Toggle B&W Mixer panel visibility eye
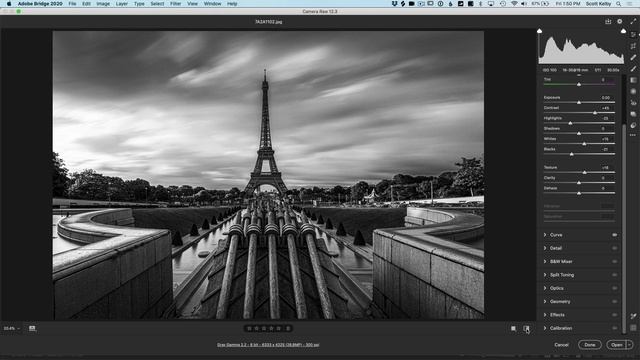The height and width of the screenshot is (360, 640). click(x=614, y=262)
